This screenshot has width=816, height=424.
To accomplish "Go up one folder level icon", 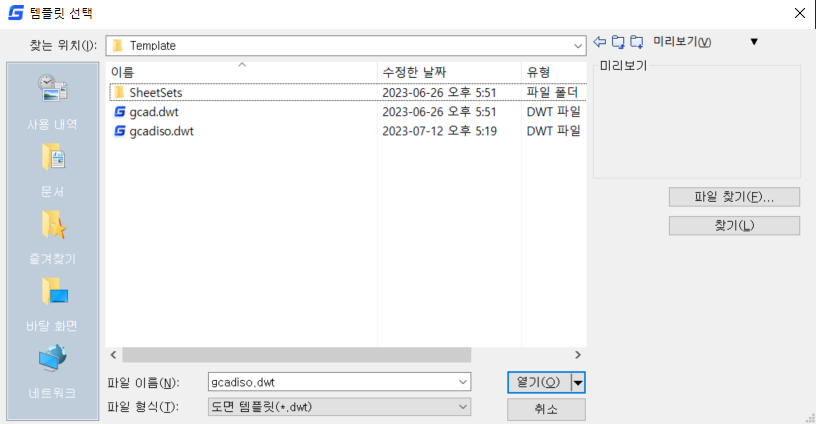I will pos(618,42).
